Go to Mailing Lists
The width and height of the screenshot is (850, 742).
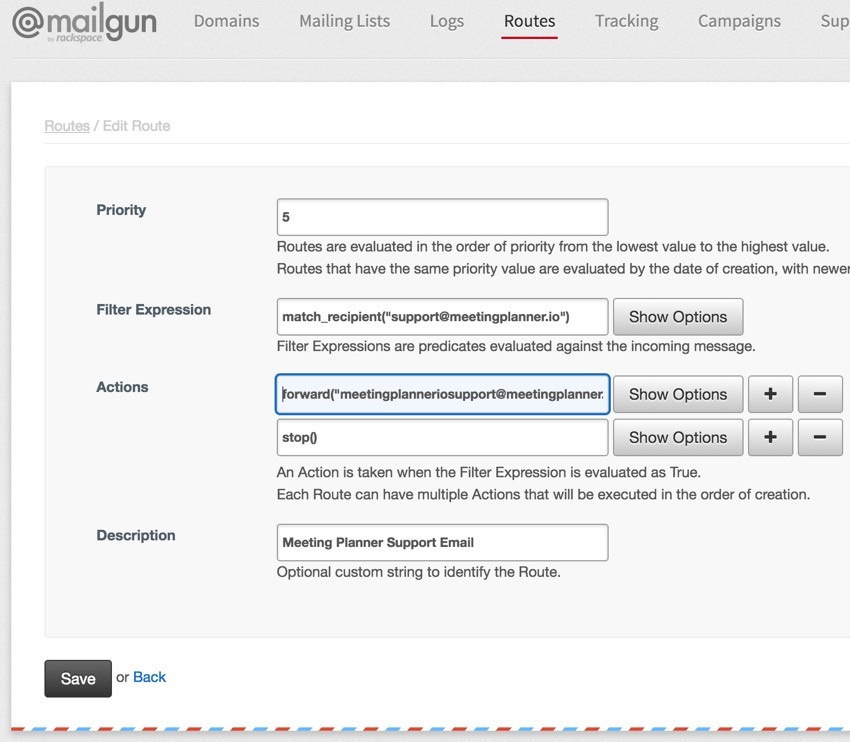click(344, 21)
